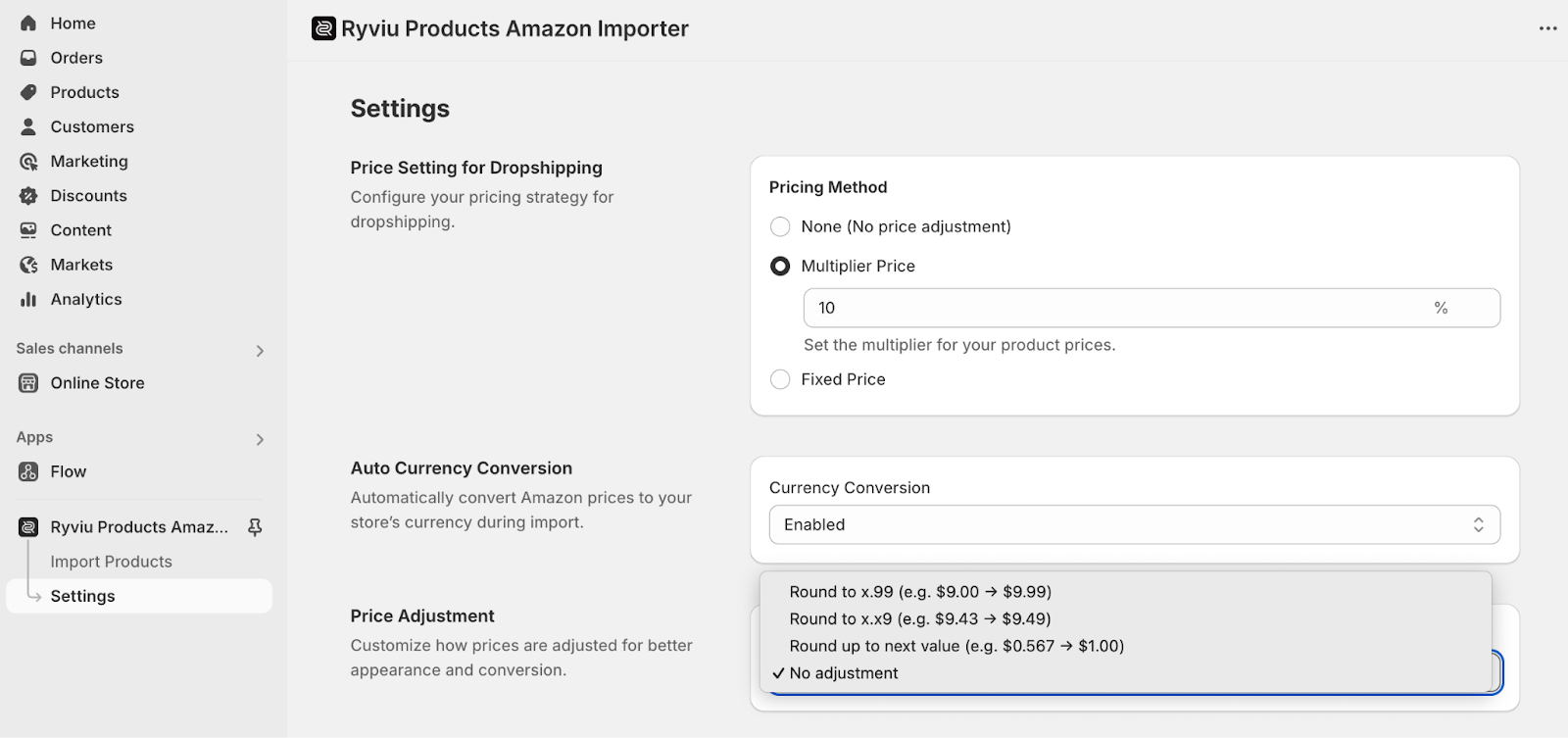The width and height of the screenshot is (1568, 738).
Task: Click the multiplier percentage input field
Action: (x=1151, y=308)
